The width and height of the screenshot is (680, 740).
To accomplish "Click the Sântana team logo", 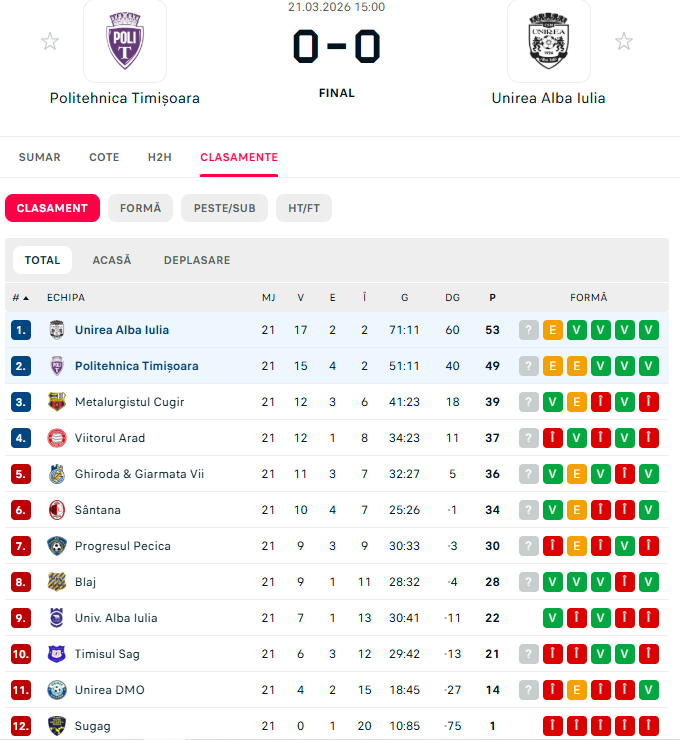I will (x=57, y=510).
